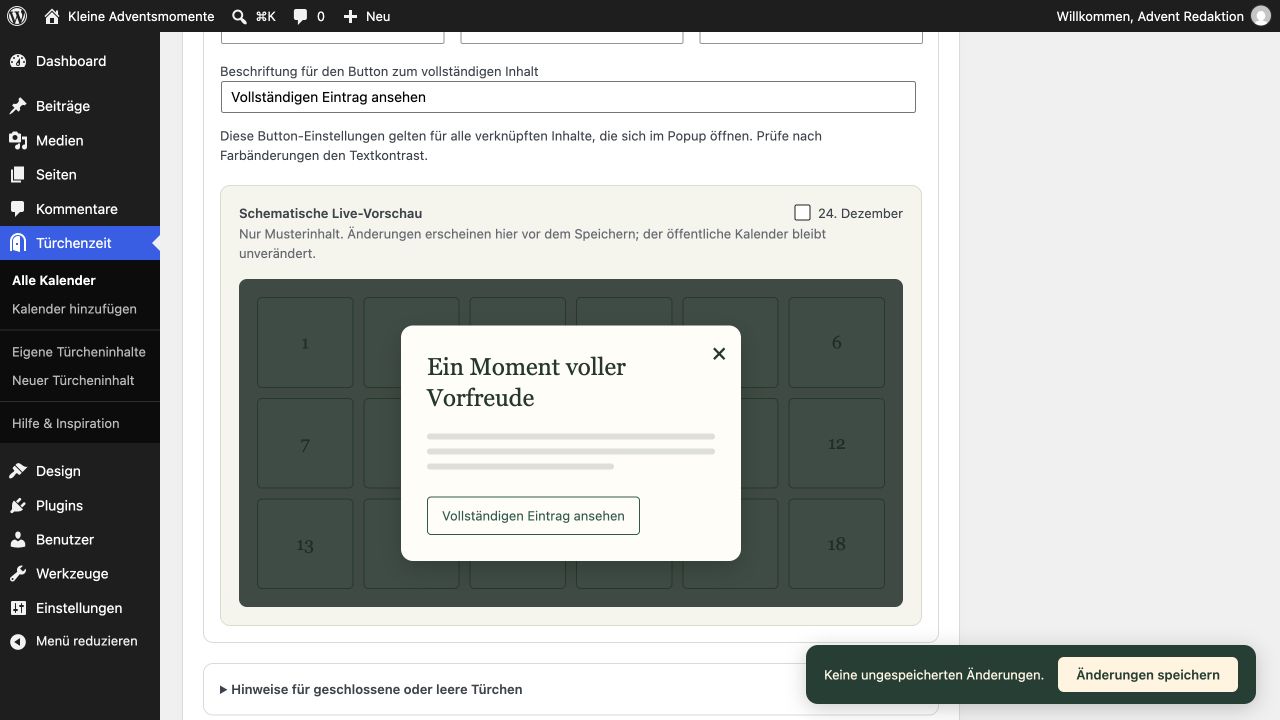The image size is (1280, 720).
Task: Click the Benutzer person icon
Action: click(x=18, y=540)
